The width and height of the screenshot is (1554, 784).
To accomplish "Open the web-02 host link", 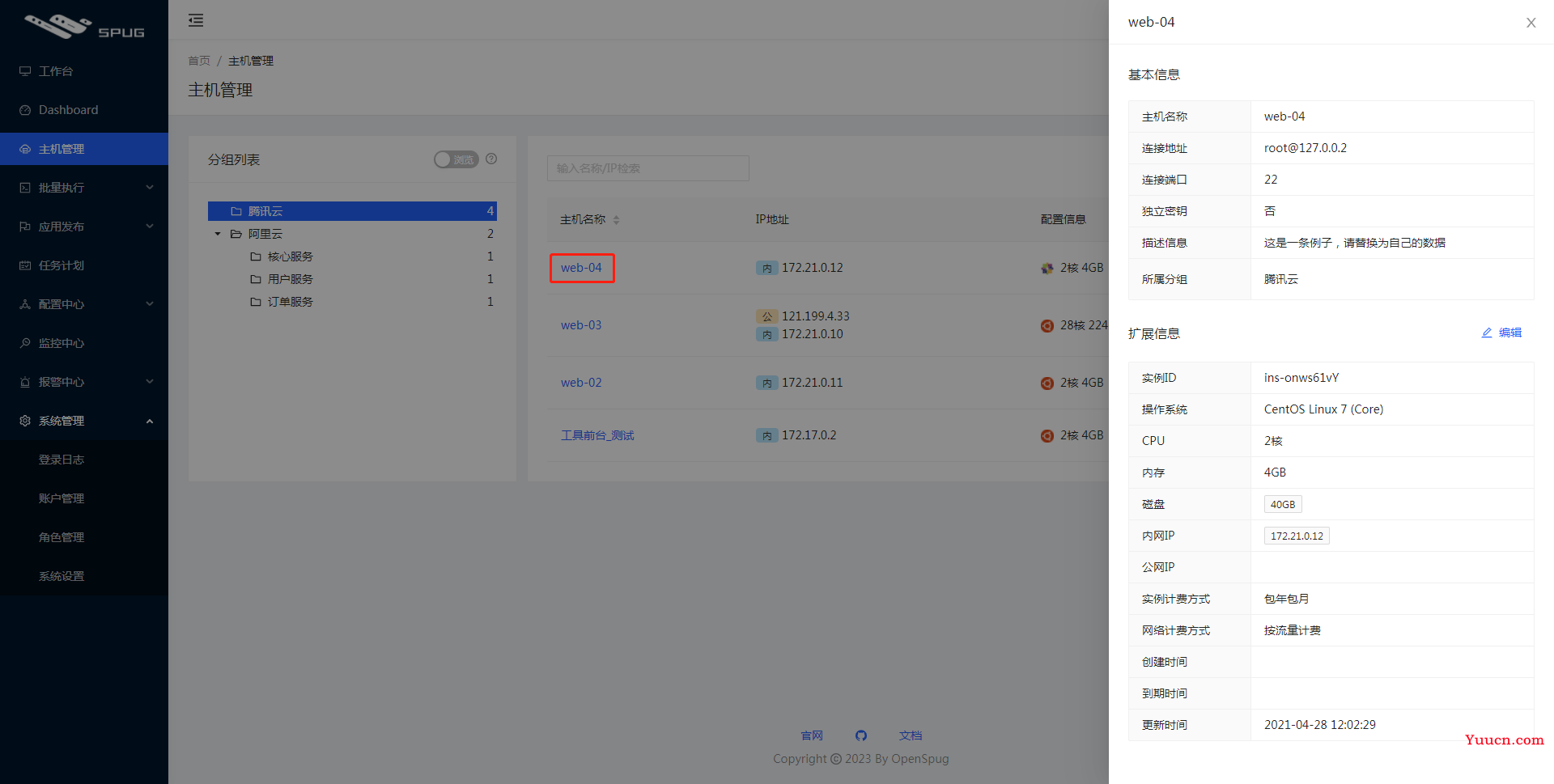I will pos(581,383).
